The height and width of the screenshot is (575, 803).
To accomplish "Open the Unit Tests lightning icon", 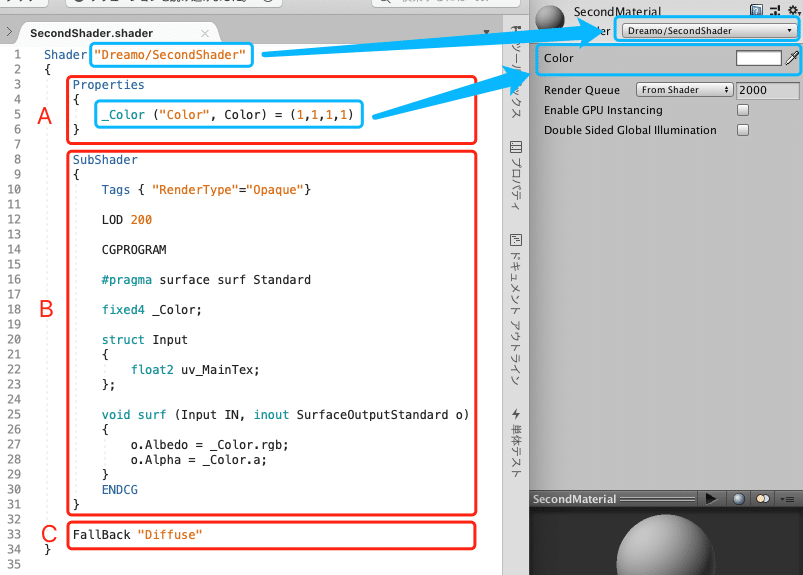I will point(516,414).
